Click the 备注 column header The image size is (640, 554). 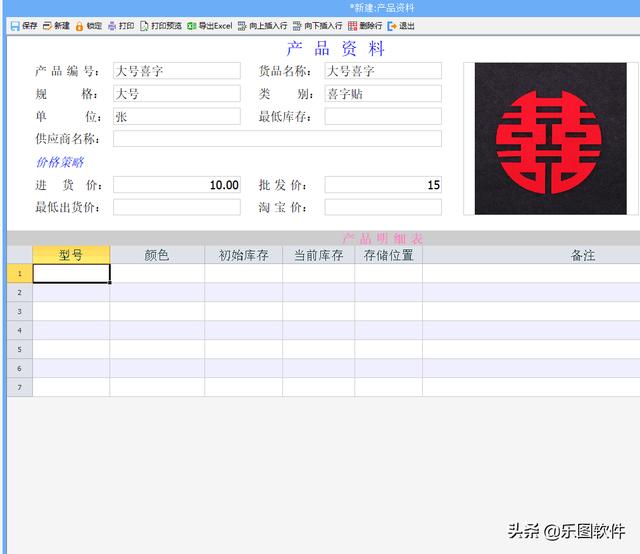point(583,255)
